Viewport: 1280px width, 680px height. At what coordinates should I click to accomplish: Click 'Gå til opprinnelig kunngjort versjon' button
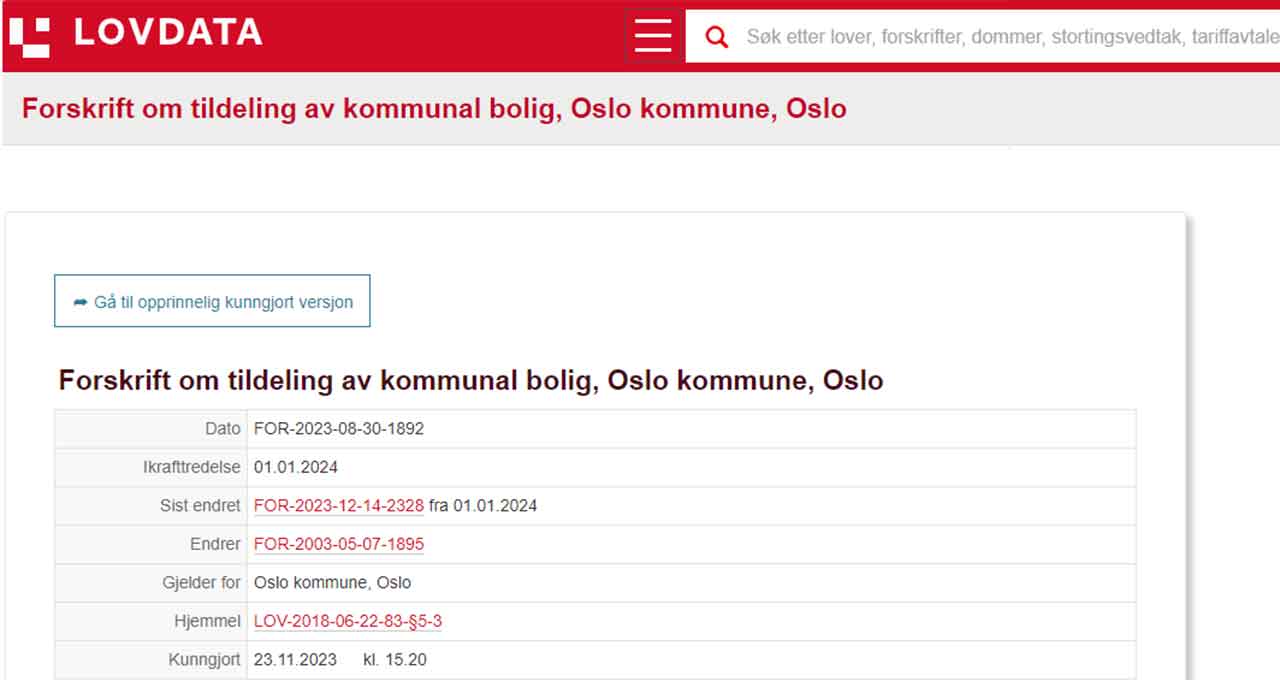point(211,300)
